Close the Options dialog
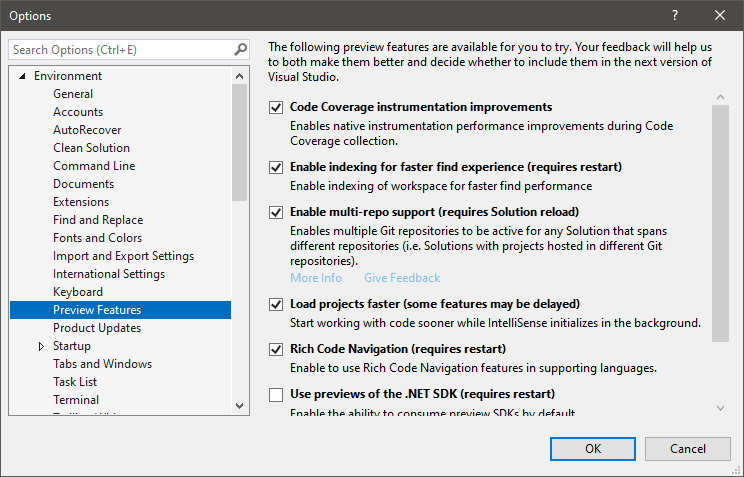The image size is (744, 477). [720, 15]
